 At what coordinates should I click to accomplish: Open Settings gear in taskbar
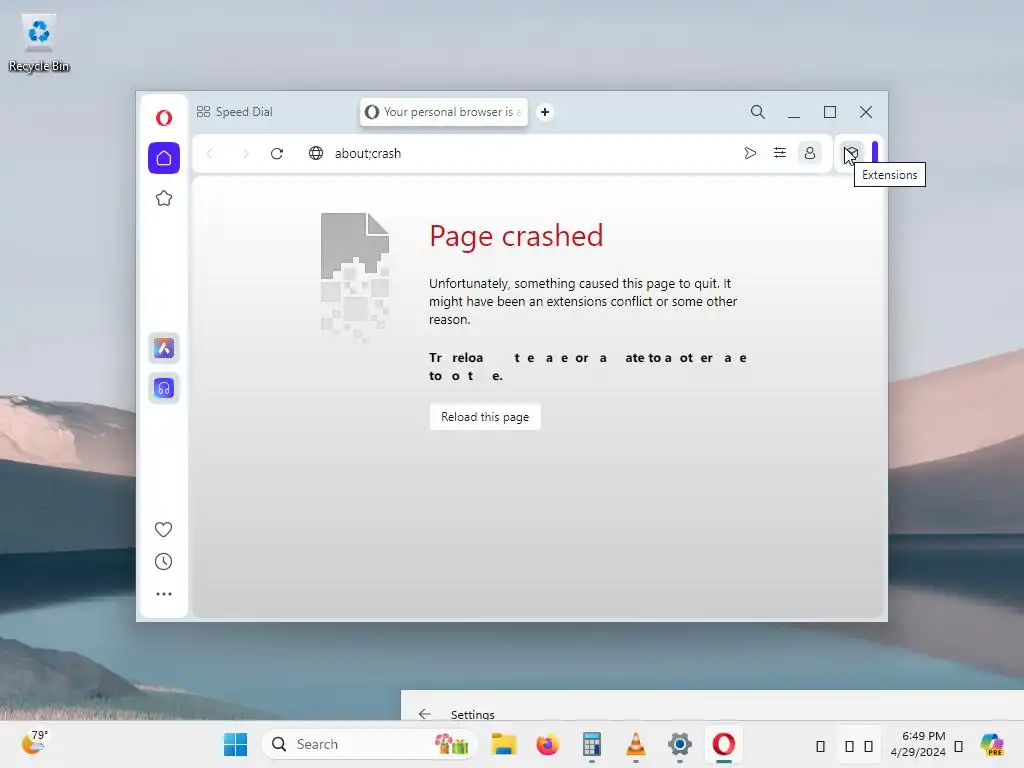[680, 744]
